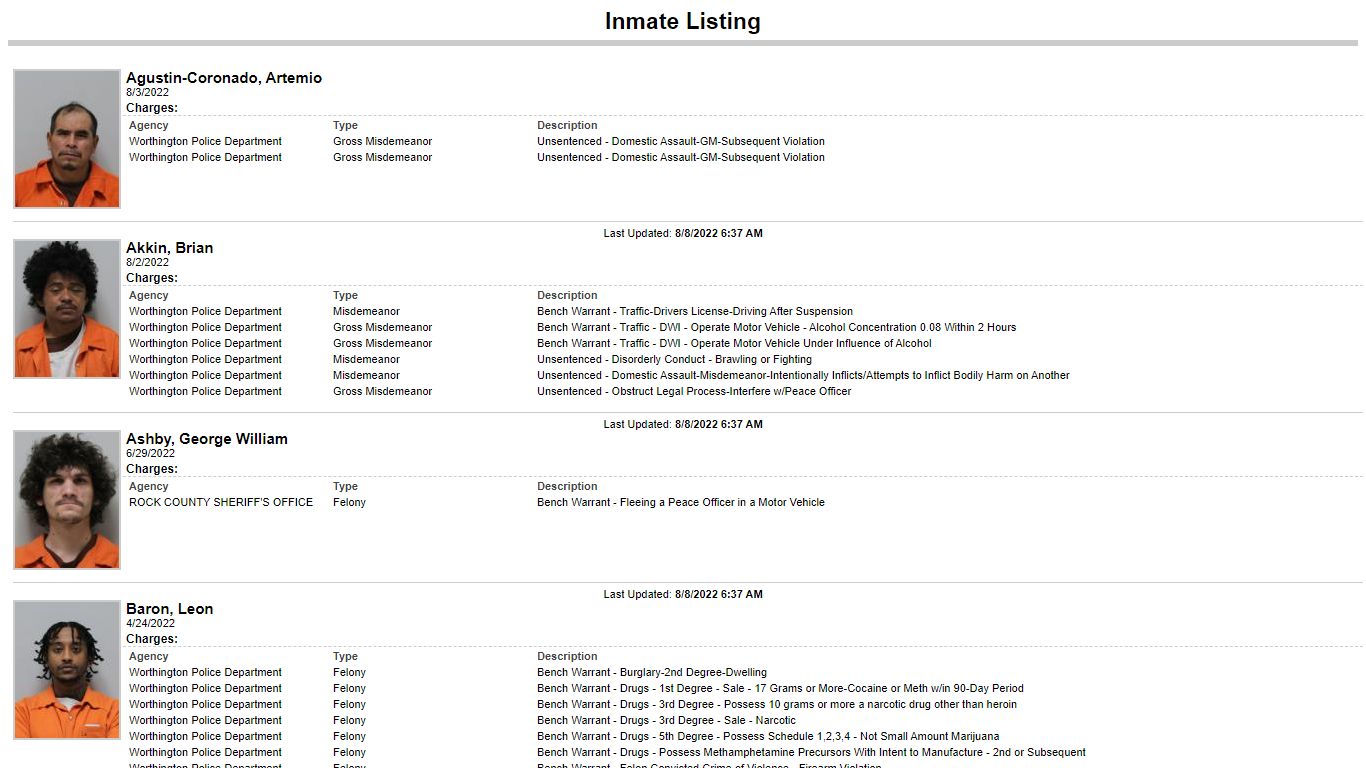1366x768 pixels.
Task: Select the Disorderly Conduct - Brawling or Fighting charge
Action: (674, 360)
